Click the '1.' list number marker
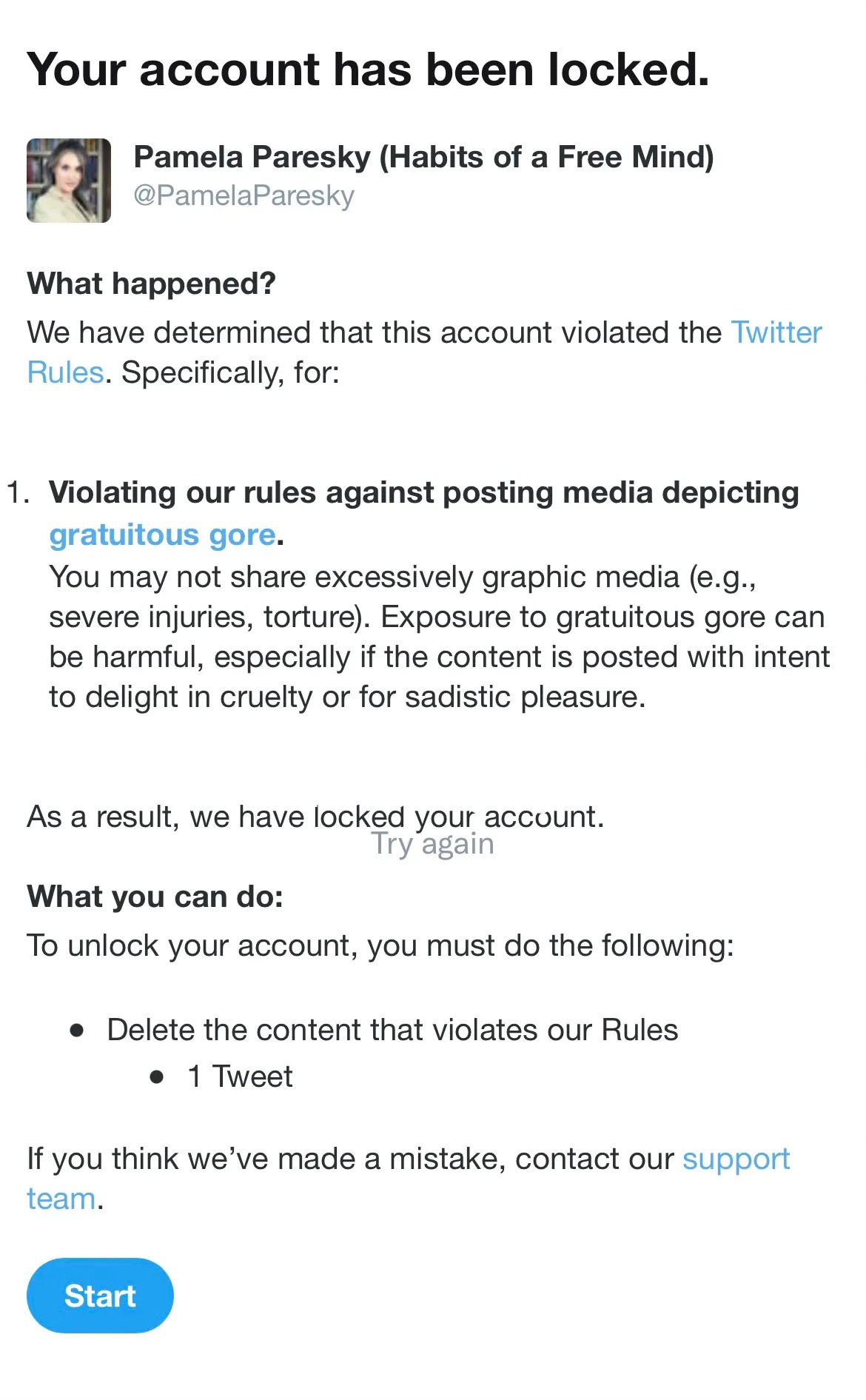Screen dimensions: 866x1400 19,493
